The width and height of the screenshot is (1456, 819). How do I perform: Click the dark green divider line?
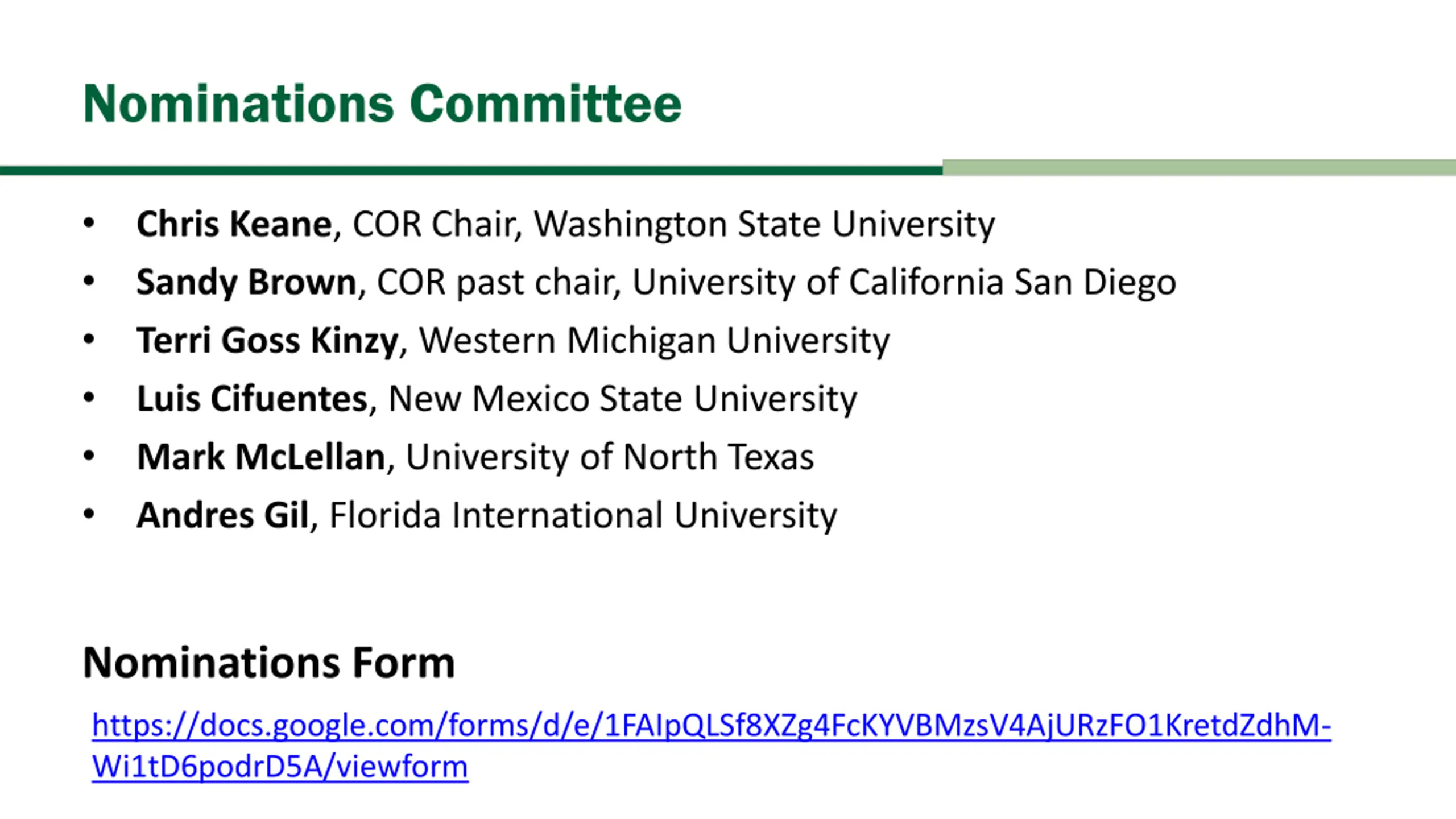471,171
